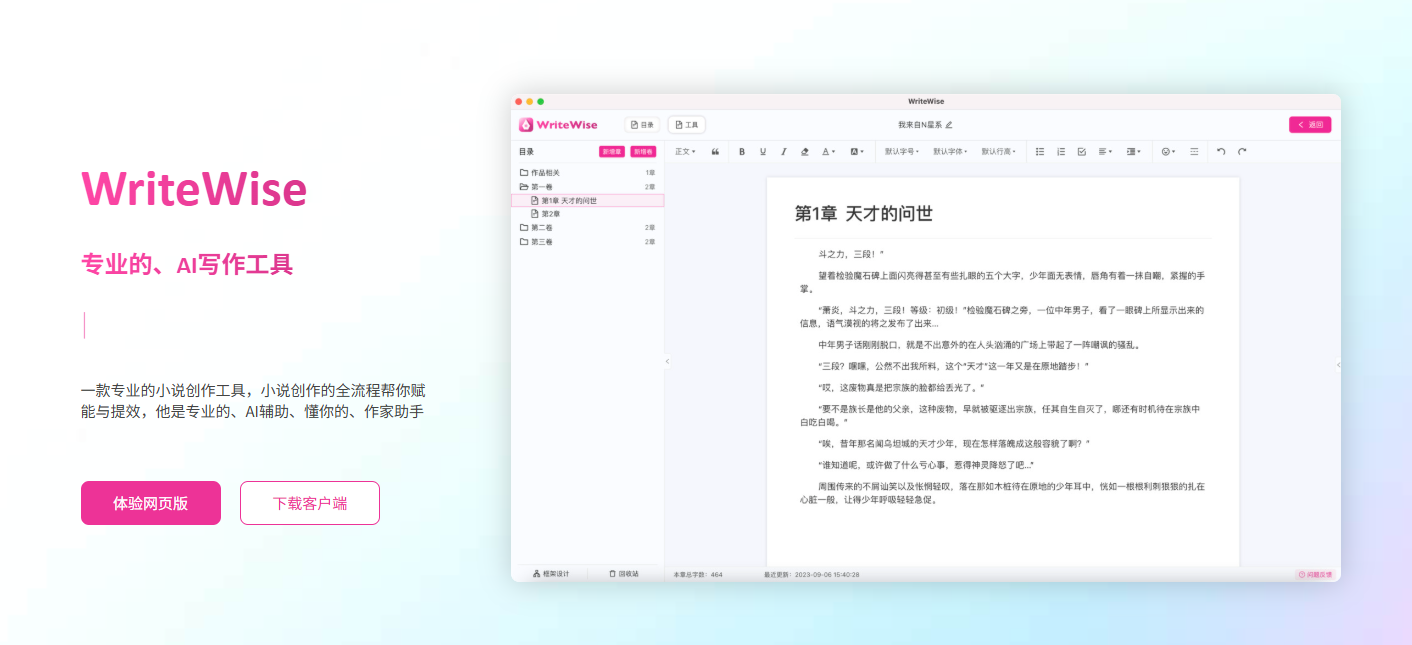Open the indent options dropdown
Screen dimensions: 1412x645
tap(1133, 152)
